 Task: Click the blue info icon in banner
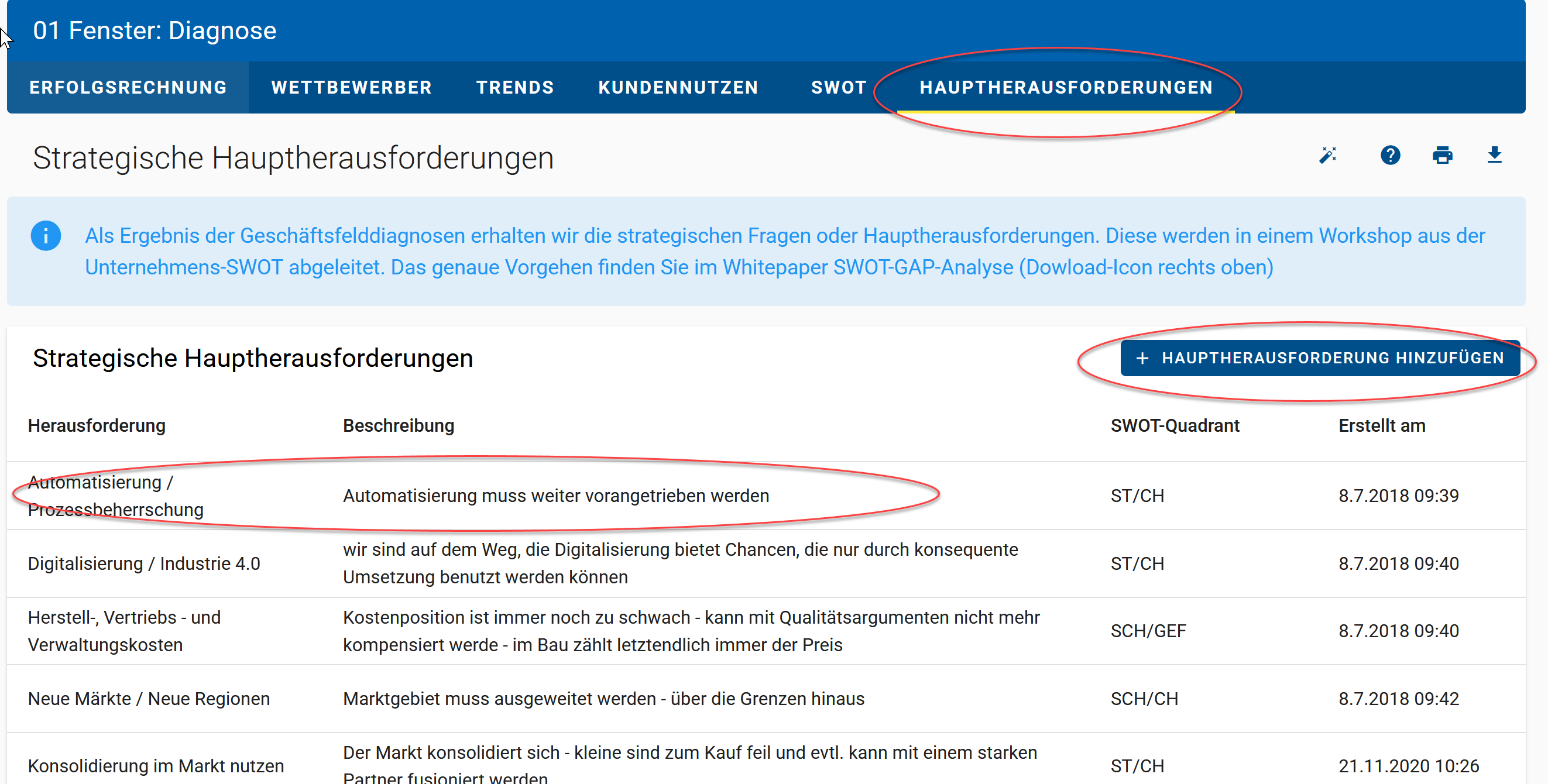click(x=46, y=236)
